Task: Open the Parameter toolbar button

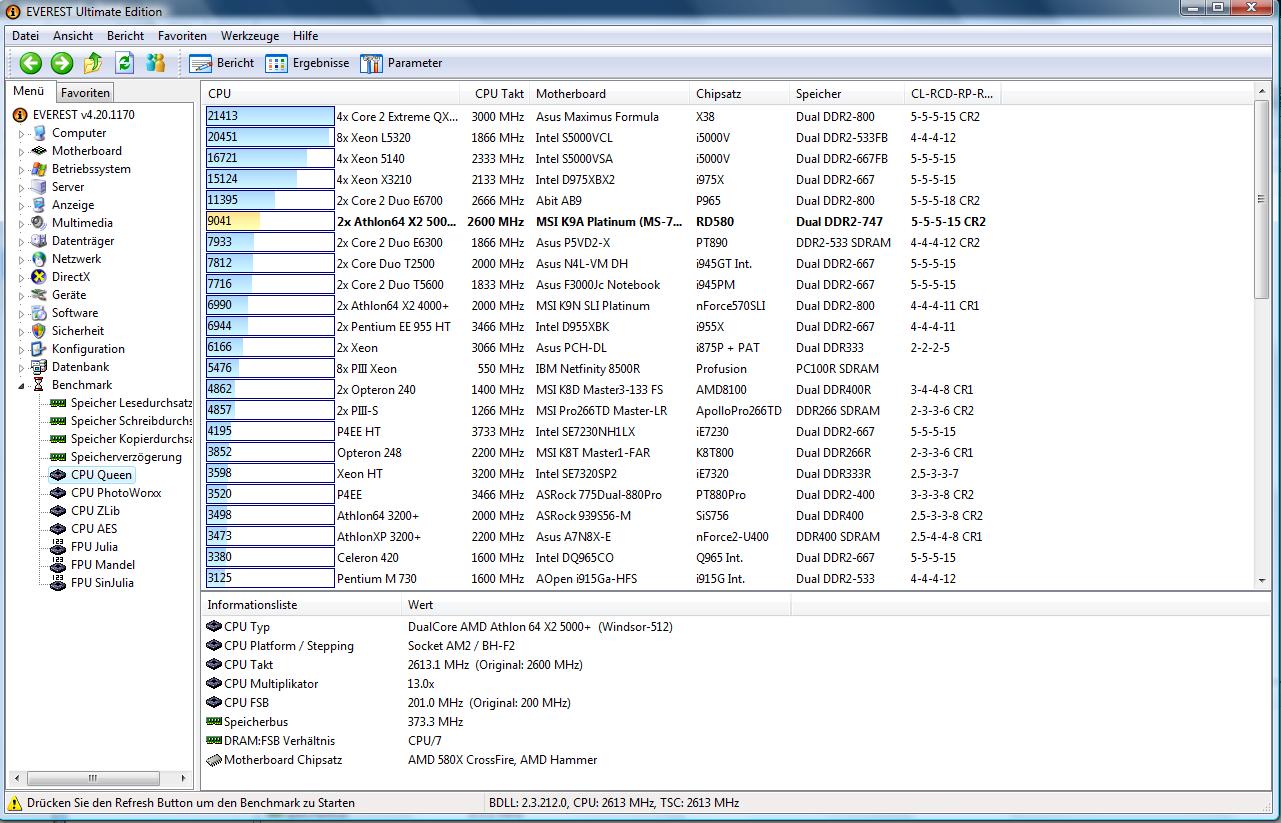Action: (x=401, y=63)
